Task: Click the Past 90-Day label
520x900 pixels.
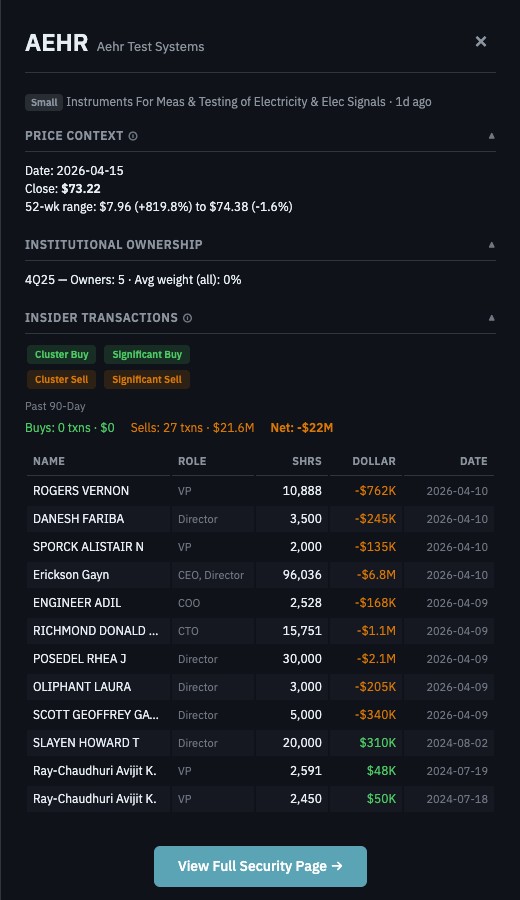Action: click(55, 406)
